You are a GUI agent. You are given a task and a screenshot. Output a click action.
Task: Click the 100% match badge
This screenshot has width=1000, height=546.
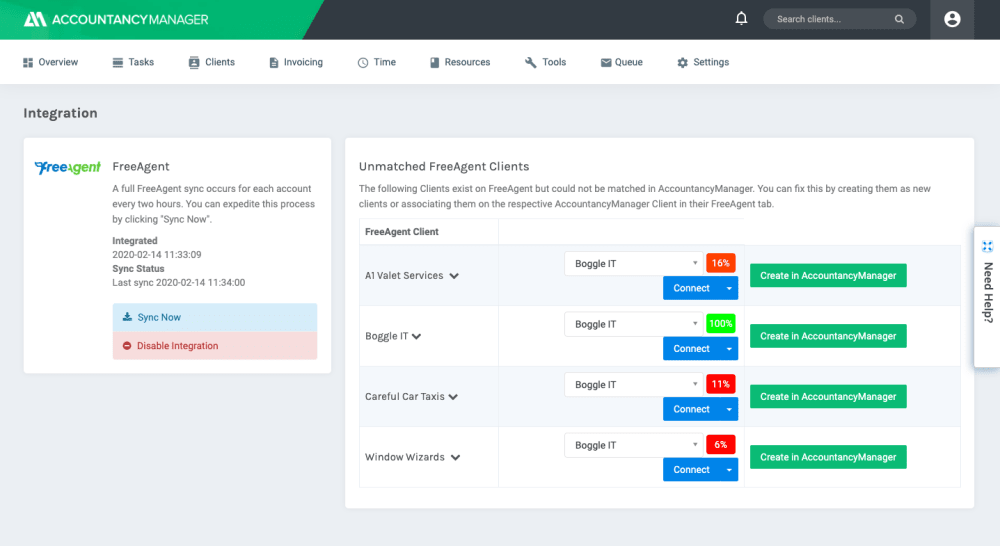[x=721, y=323]
